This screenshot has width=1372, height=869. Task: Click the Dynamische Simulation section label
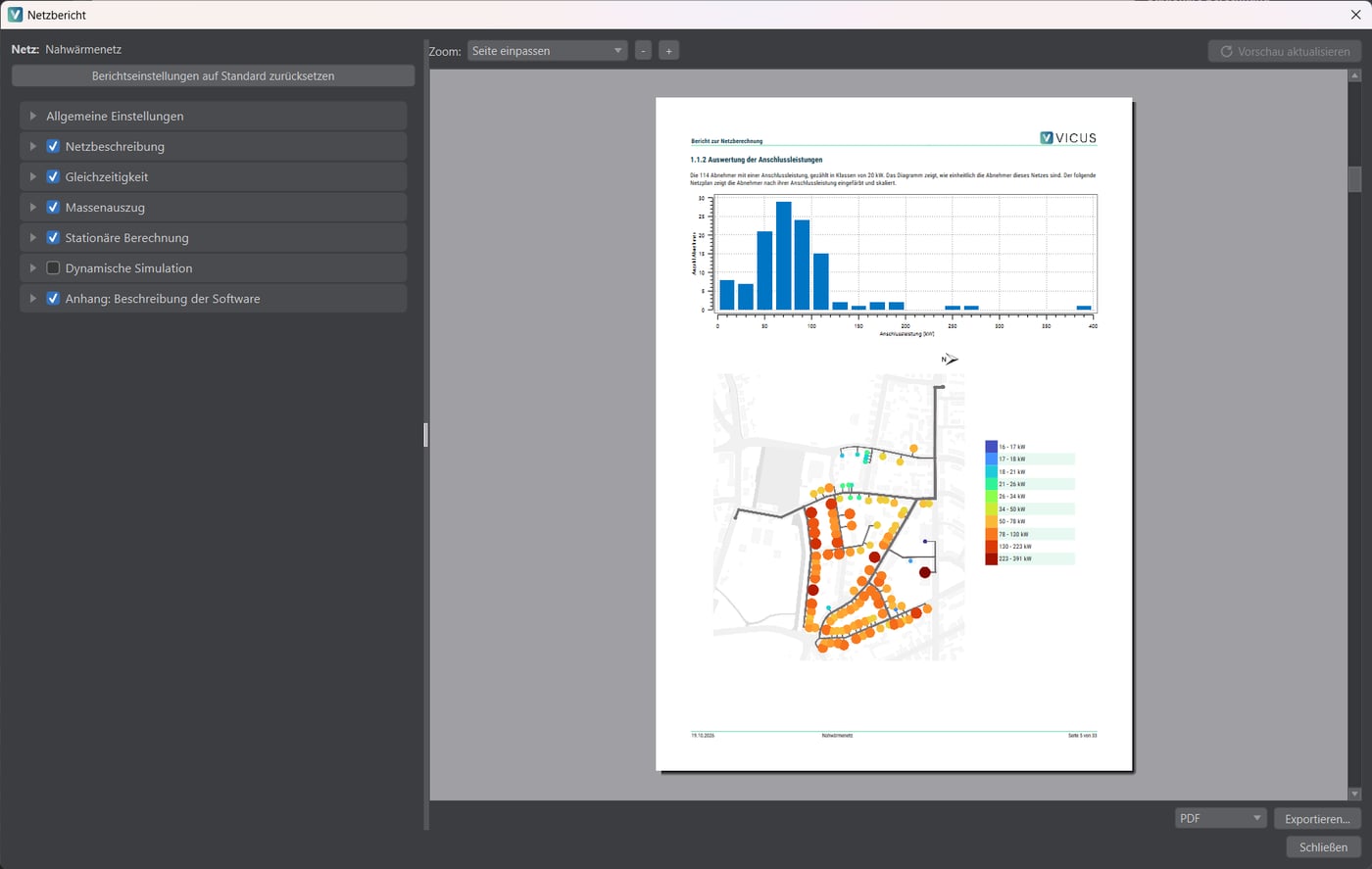128,267
